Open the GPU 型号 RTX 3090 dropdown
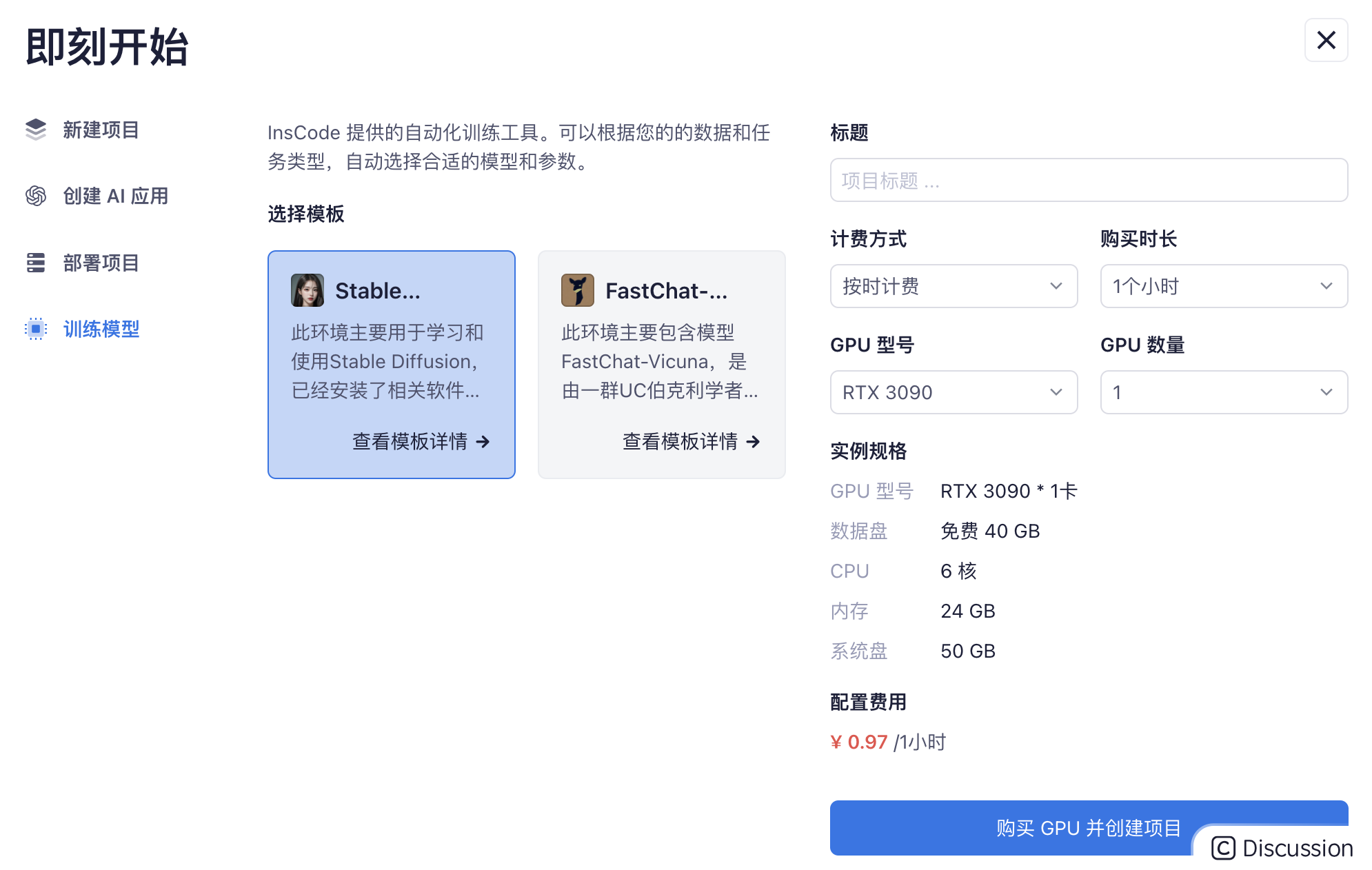The height and width of the screenshot is (870, 1372). (x=953, y=392)
